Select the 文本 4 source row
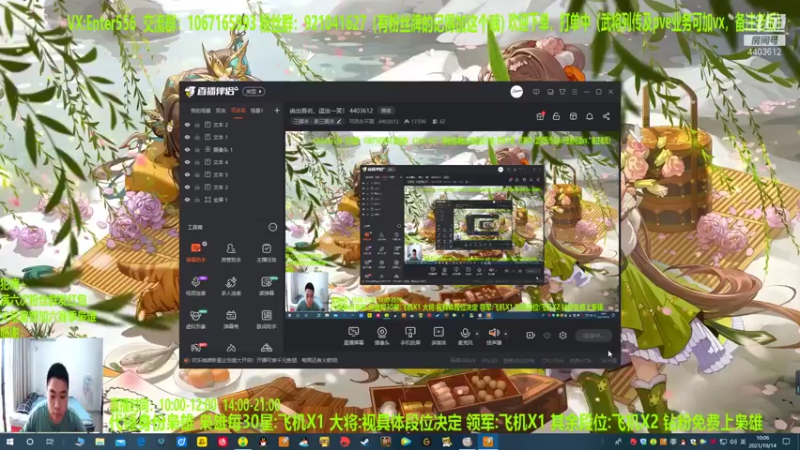Image resolution: width=800 pixels, height=450 pixels. pyautogui.click(x=233, y=162)
